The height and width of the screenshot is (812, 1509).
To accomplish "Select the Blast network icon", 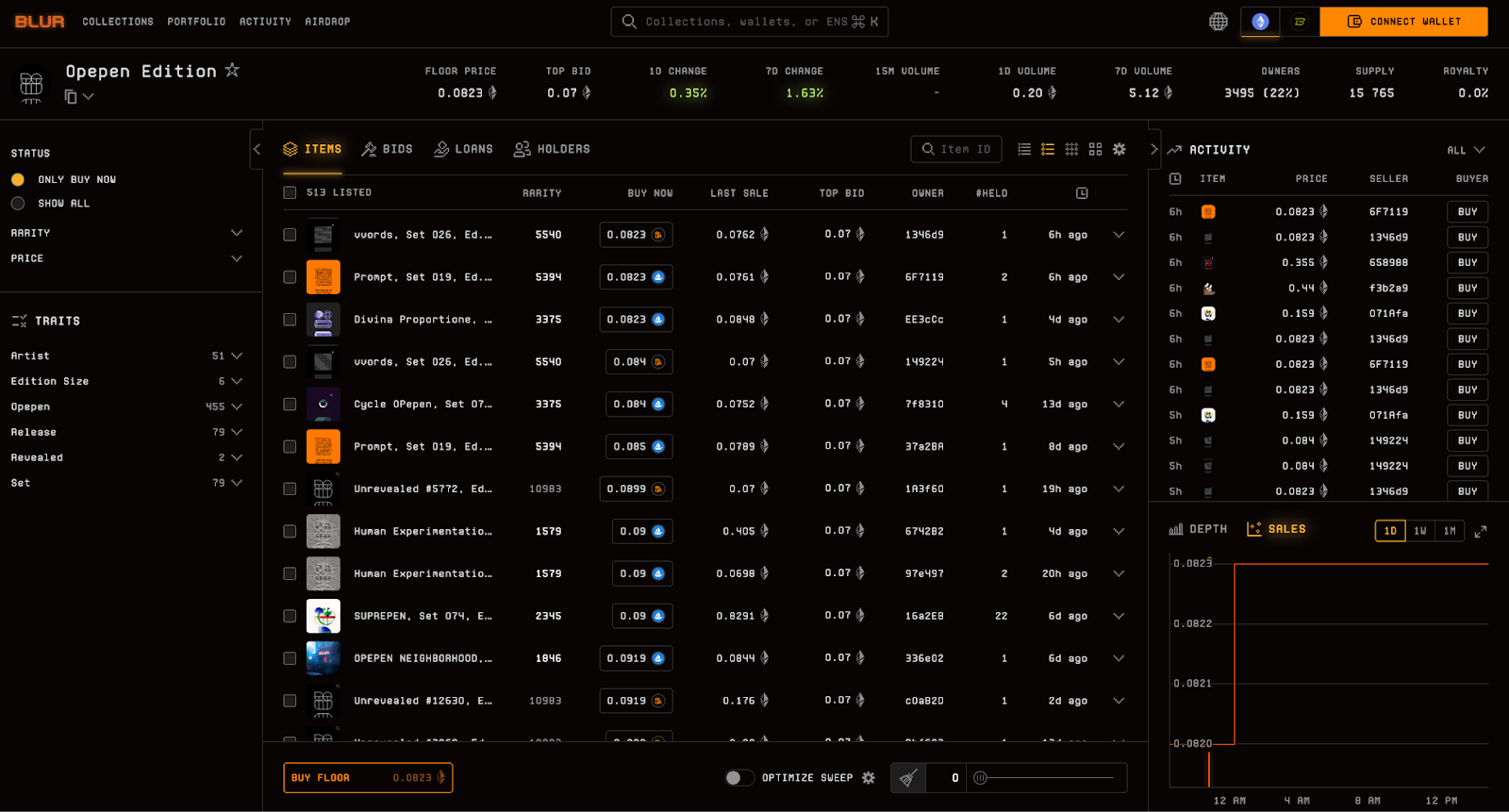I will click(1300, 21).
